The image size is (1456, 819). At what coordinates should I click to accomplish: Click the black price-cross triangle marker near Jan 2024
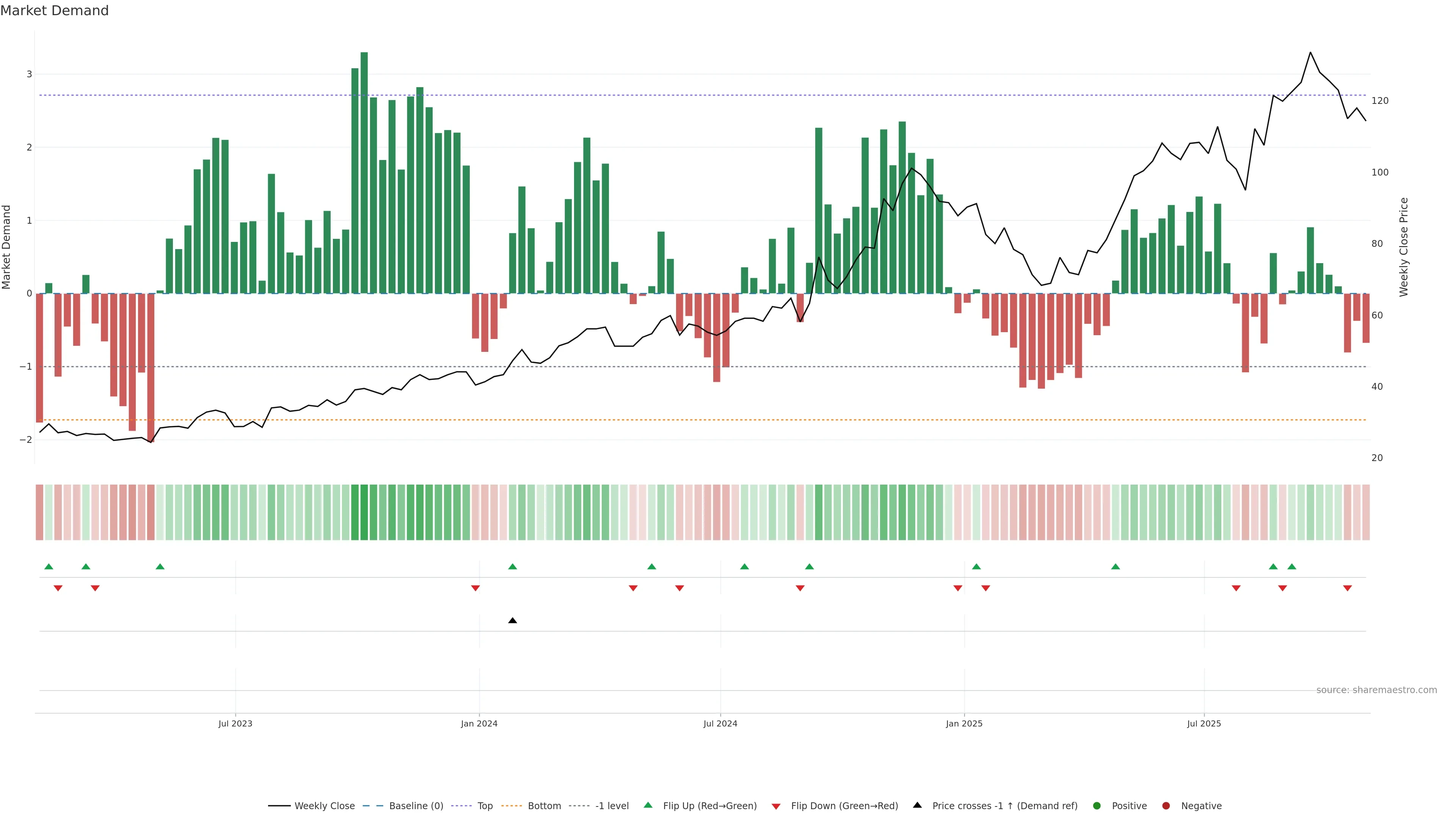(513, 621)
